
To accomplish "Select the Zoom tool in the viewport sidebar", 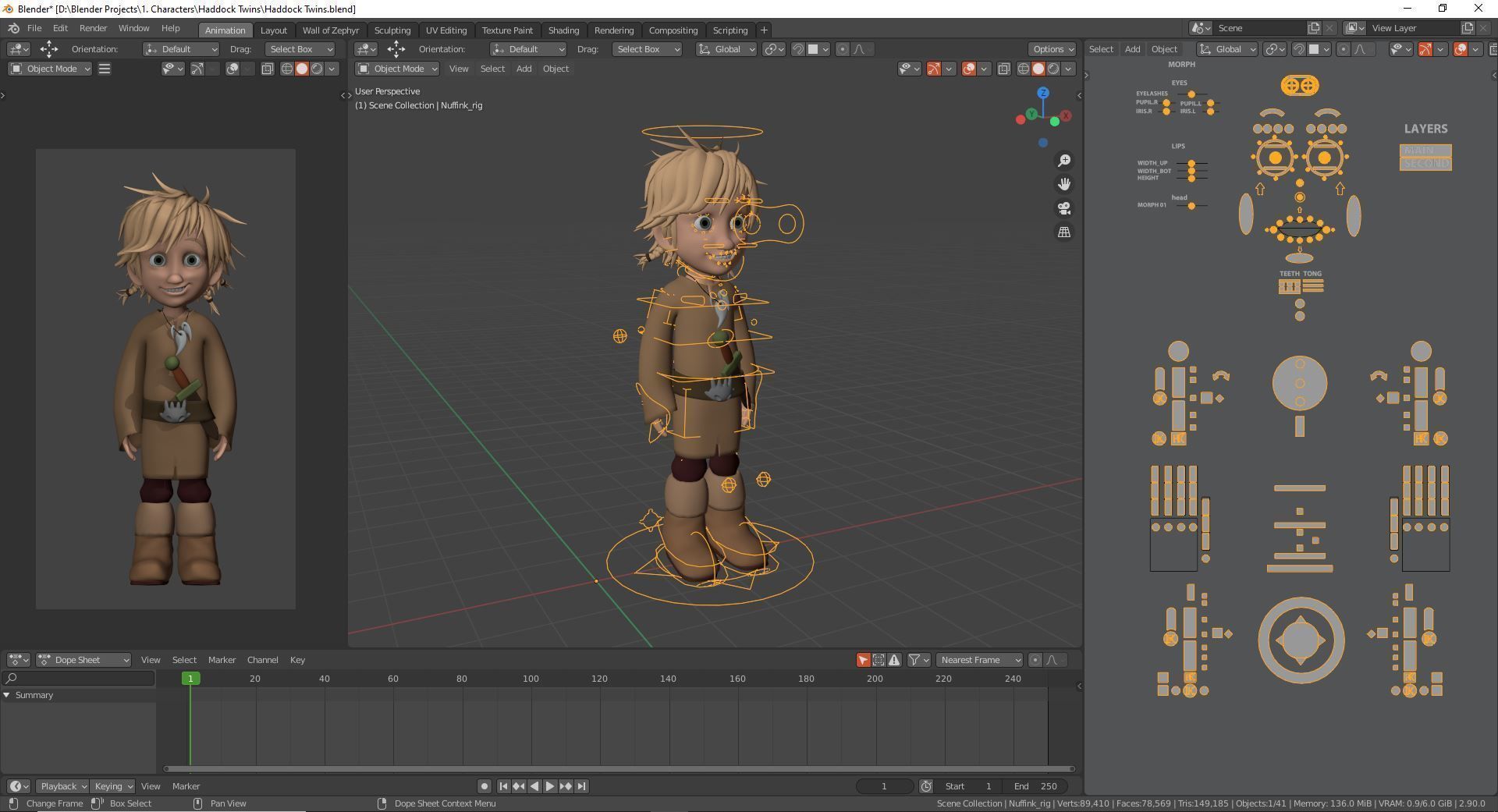I will tap(1064, 160).
